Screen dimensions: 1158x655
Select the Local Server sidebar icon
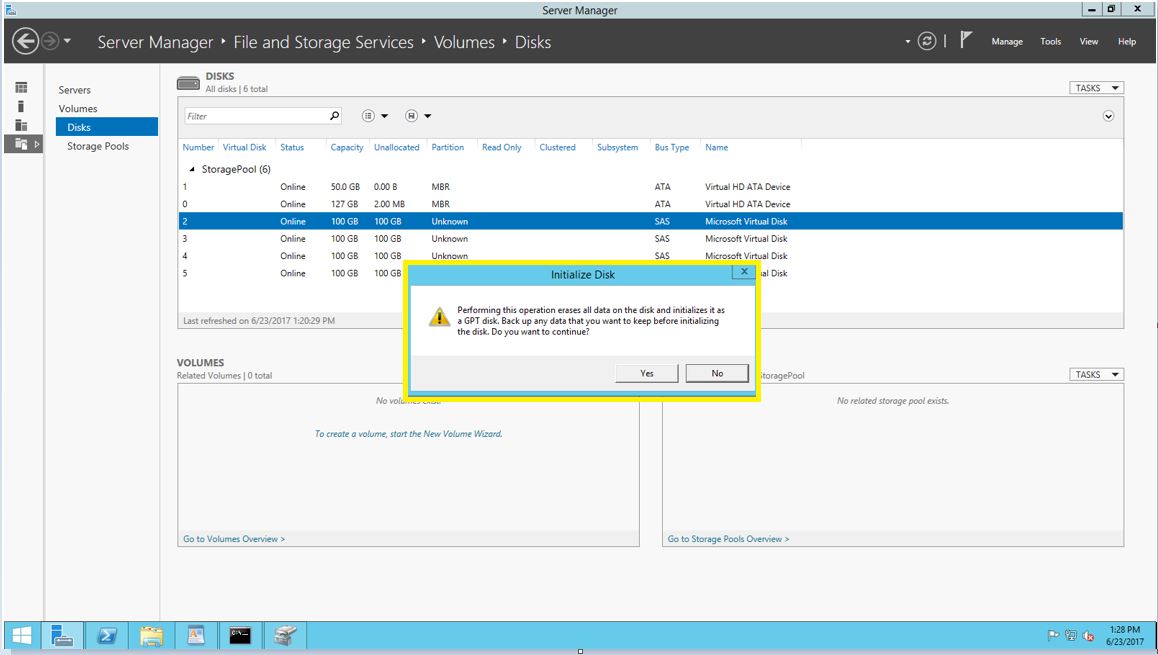(x=21, y=106)
